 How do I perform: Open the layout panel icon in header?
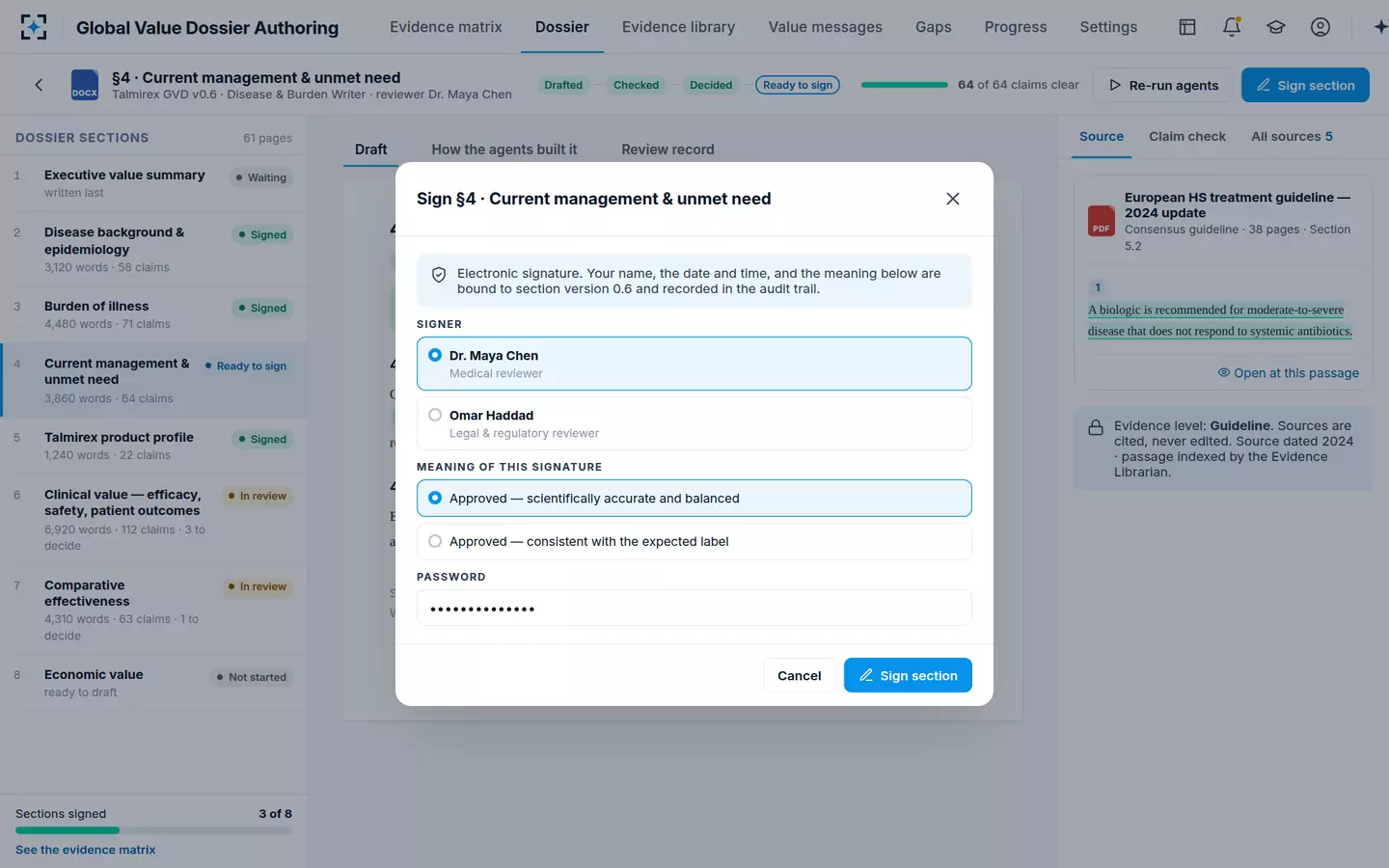(1187, 27)
